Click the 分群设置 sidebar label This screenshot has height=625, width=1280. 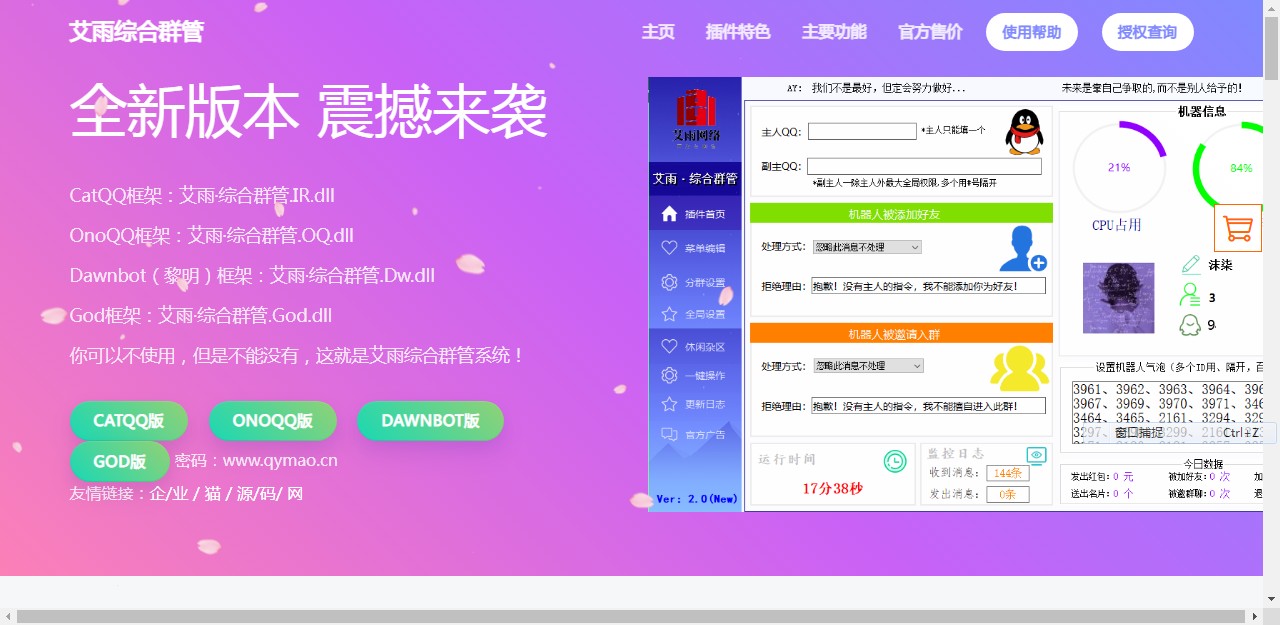[705, 283]
